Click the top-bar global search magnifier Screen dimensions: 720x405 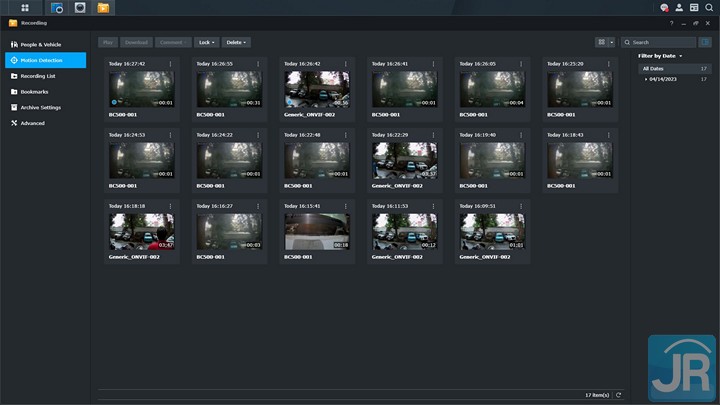pyautogui.click(x=709, y=8)
